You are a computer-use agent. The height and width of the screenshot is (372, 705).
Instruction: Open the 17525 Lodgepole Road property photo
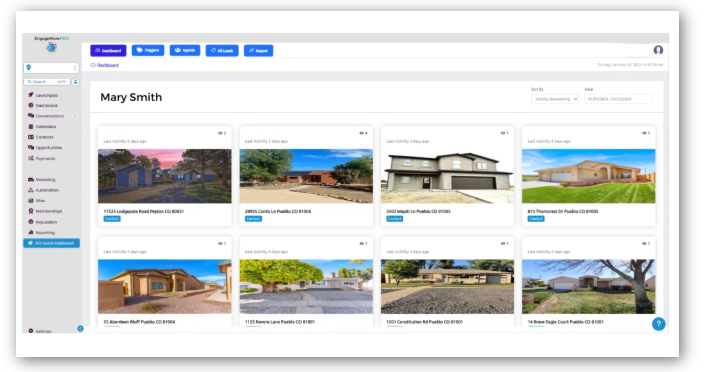pos(165,176)
